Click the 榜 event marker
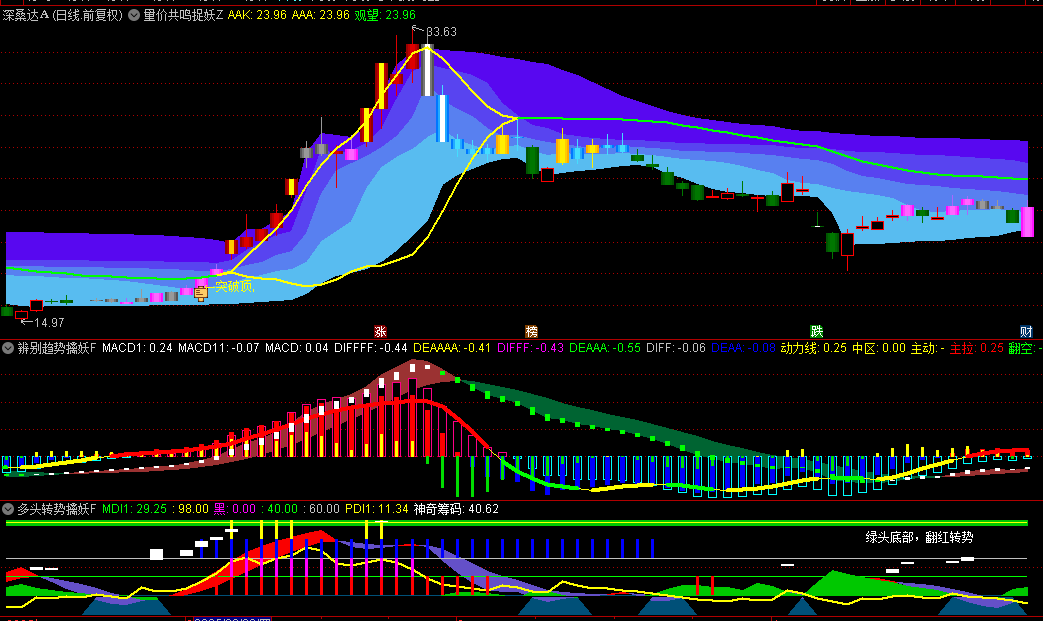 [531, 332]
